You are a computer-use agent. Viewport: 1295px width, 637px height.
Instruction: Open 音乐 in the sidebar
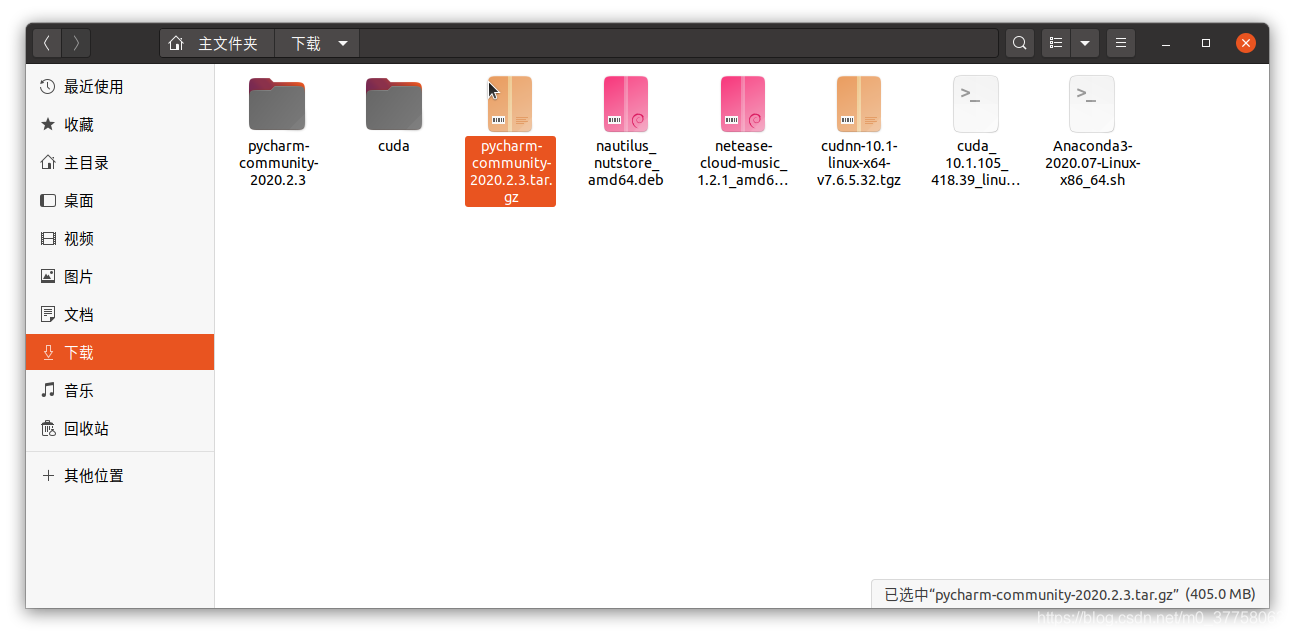click(x=120, y=391)
